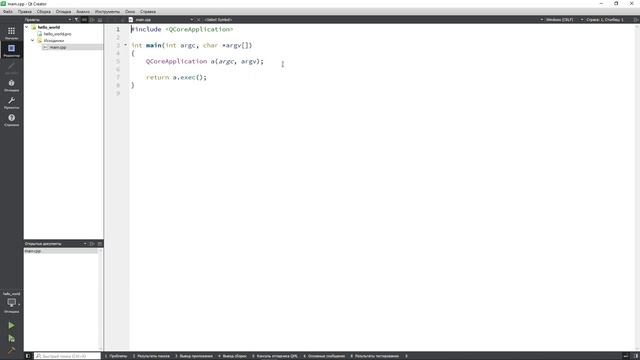Close the Projects panel
Viewport: 640px width, 360px height.
100,20
